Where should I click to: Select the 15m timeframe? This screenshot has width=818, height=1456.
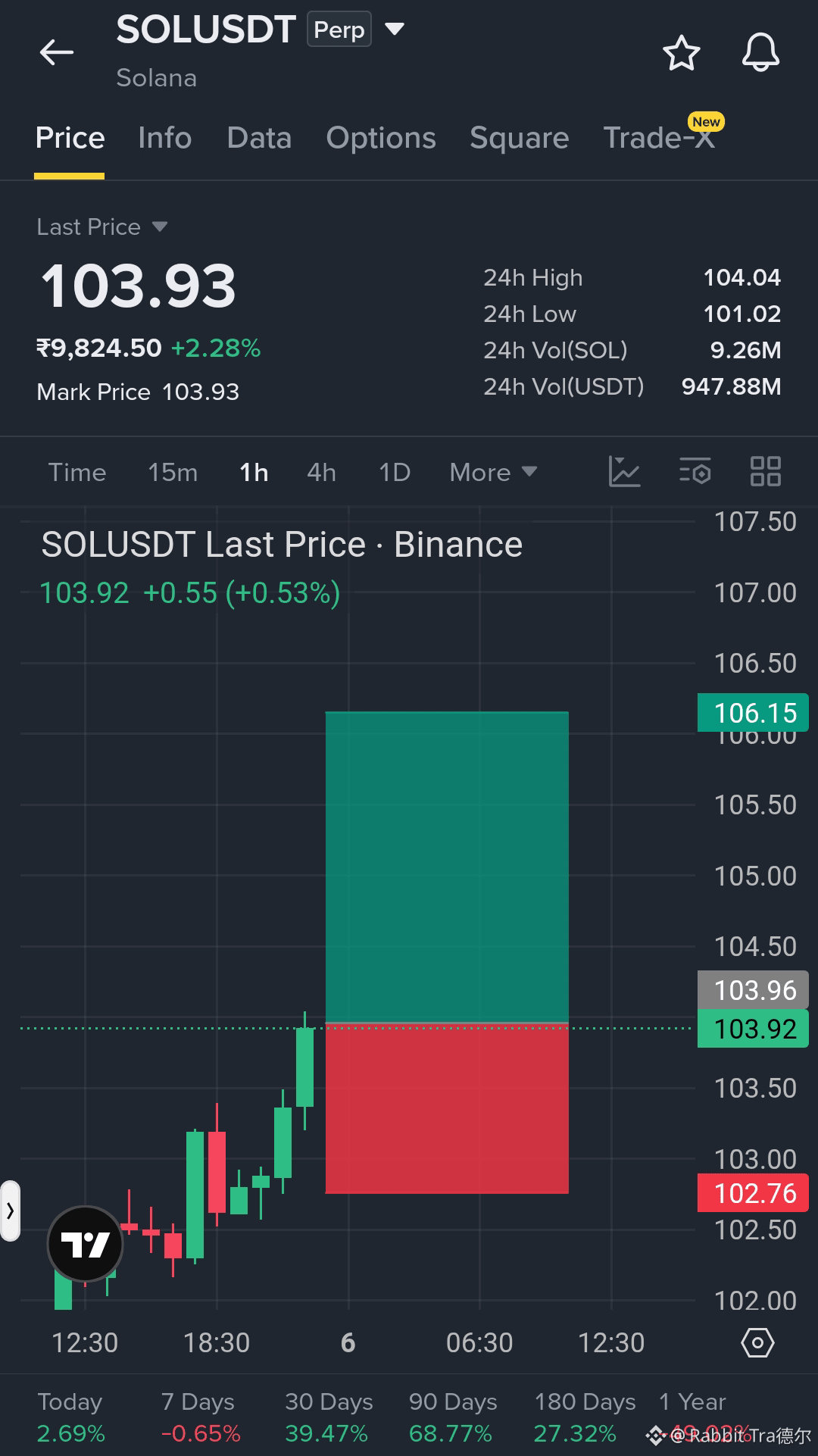pyautogui.click(x=173, y=472)
